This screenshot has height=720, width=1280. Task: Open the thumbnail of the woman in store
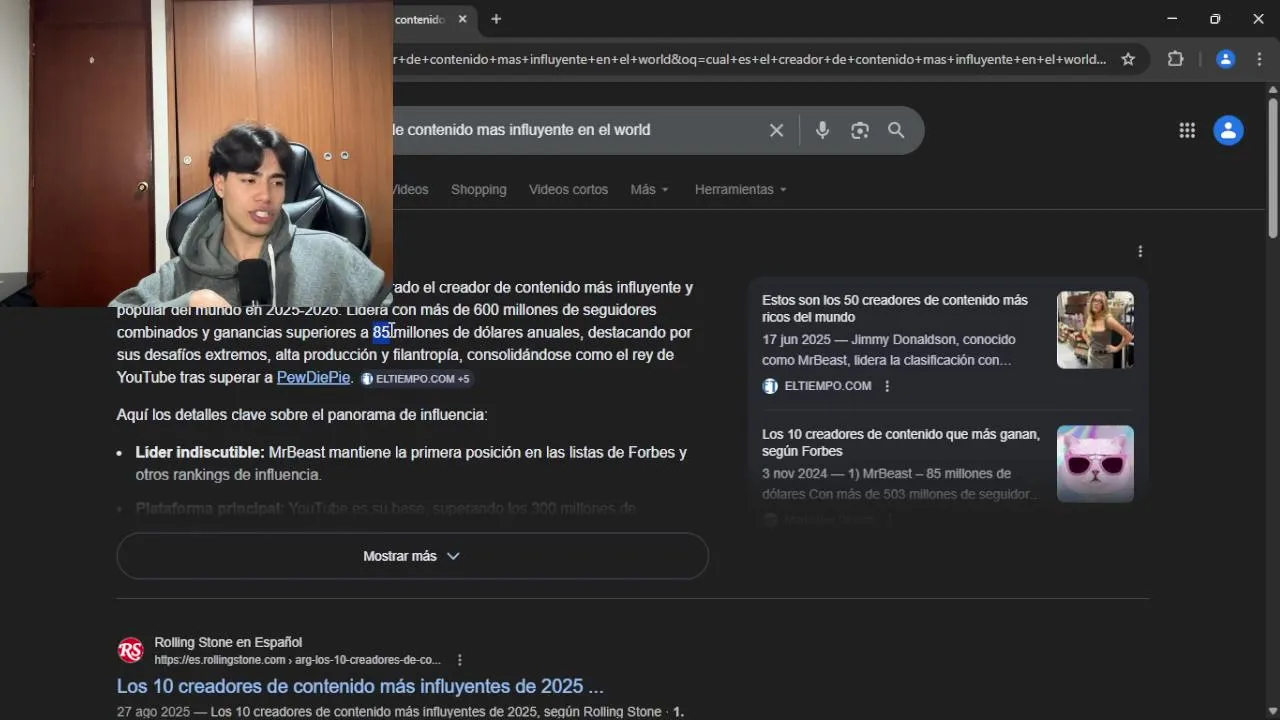click(1095, 330)
